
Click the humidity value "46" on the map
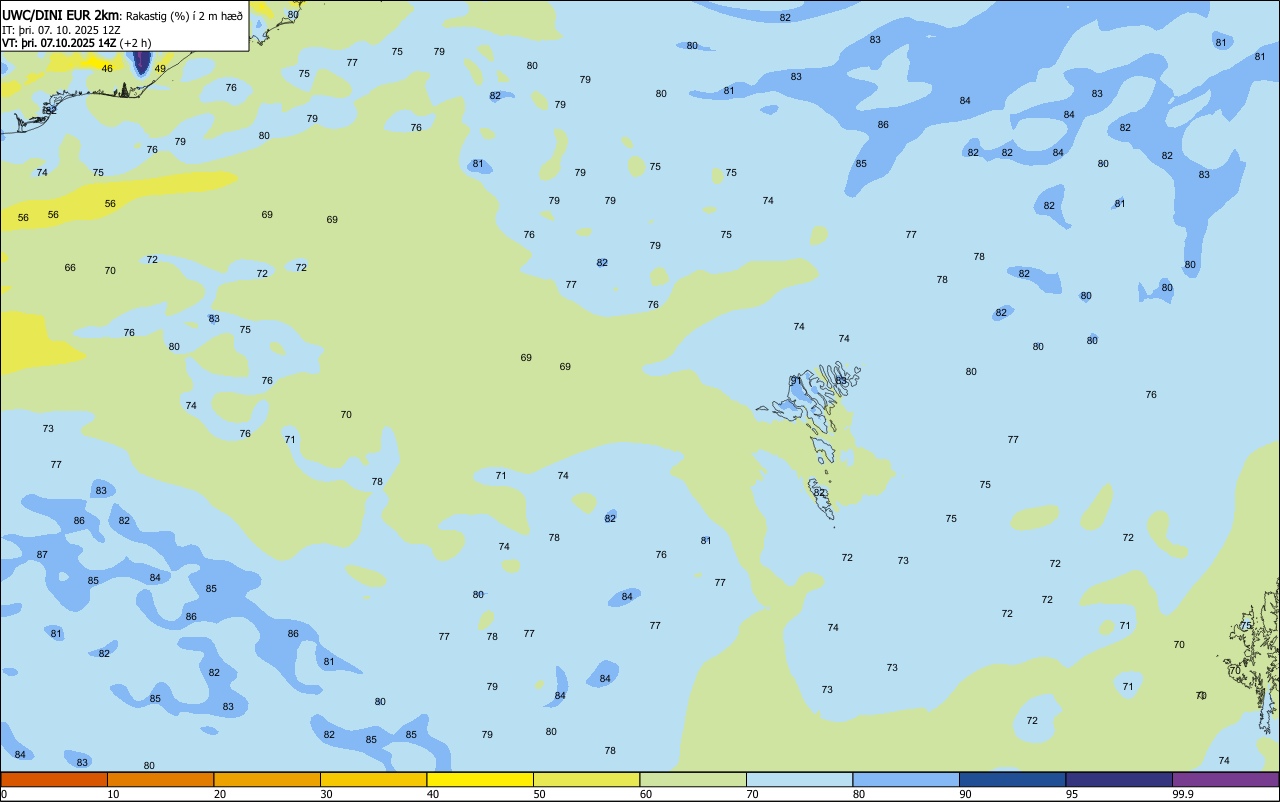point(107,69)
